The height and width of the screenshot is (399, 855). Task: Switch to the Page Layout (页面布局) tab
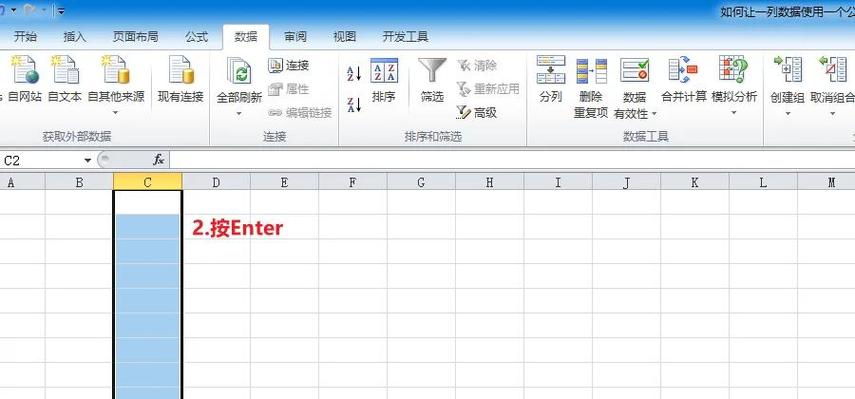point(135,37)
